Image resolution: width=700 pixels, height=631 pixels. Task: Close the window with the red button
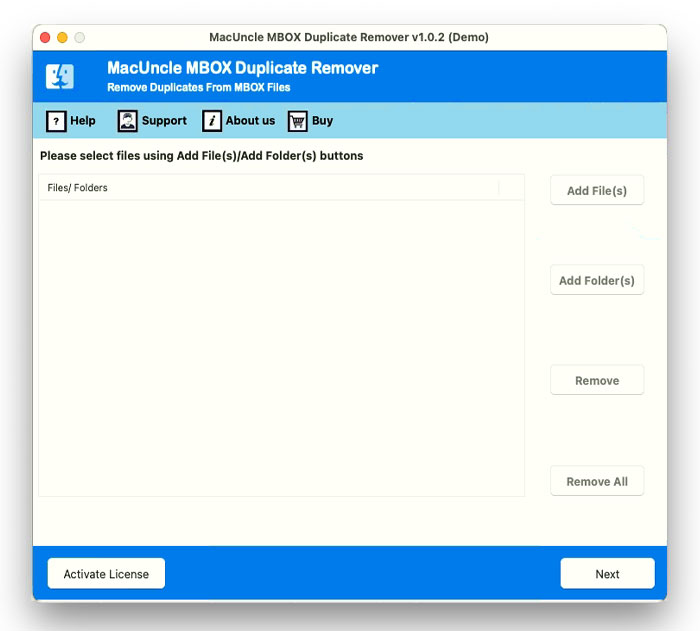pyautogui.click(x=45, y=37)
